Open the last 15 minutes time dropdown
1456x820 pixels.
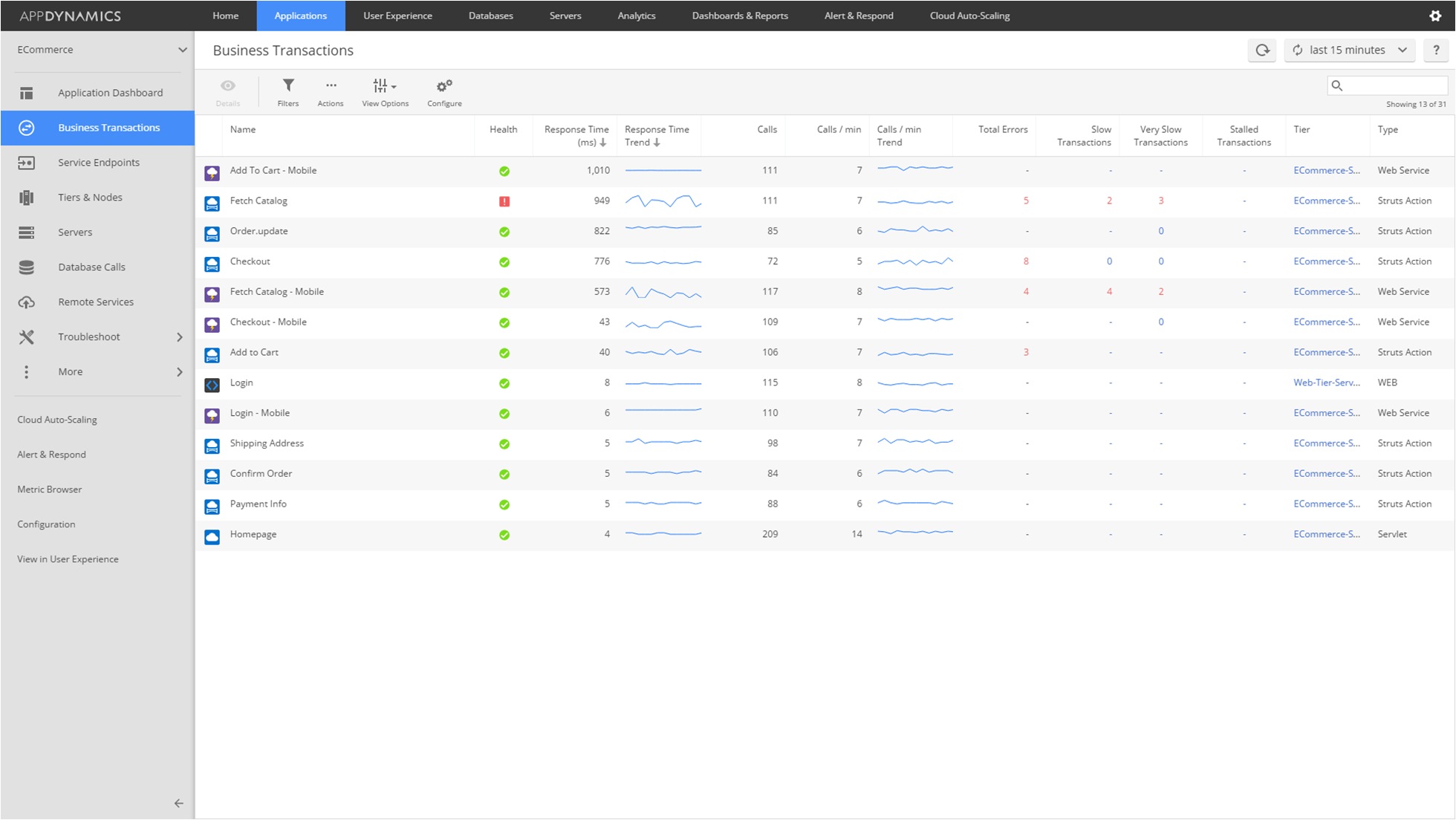[1350, 51]
